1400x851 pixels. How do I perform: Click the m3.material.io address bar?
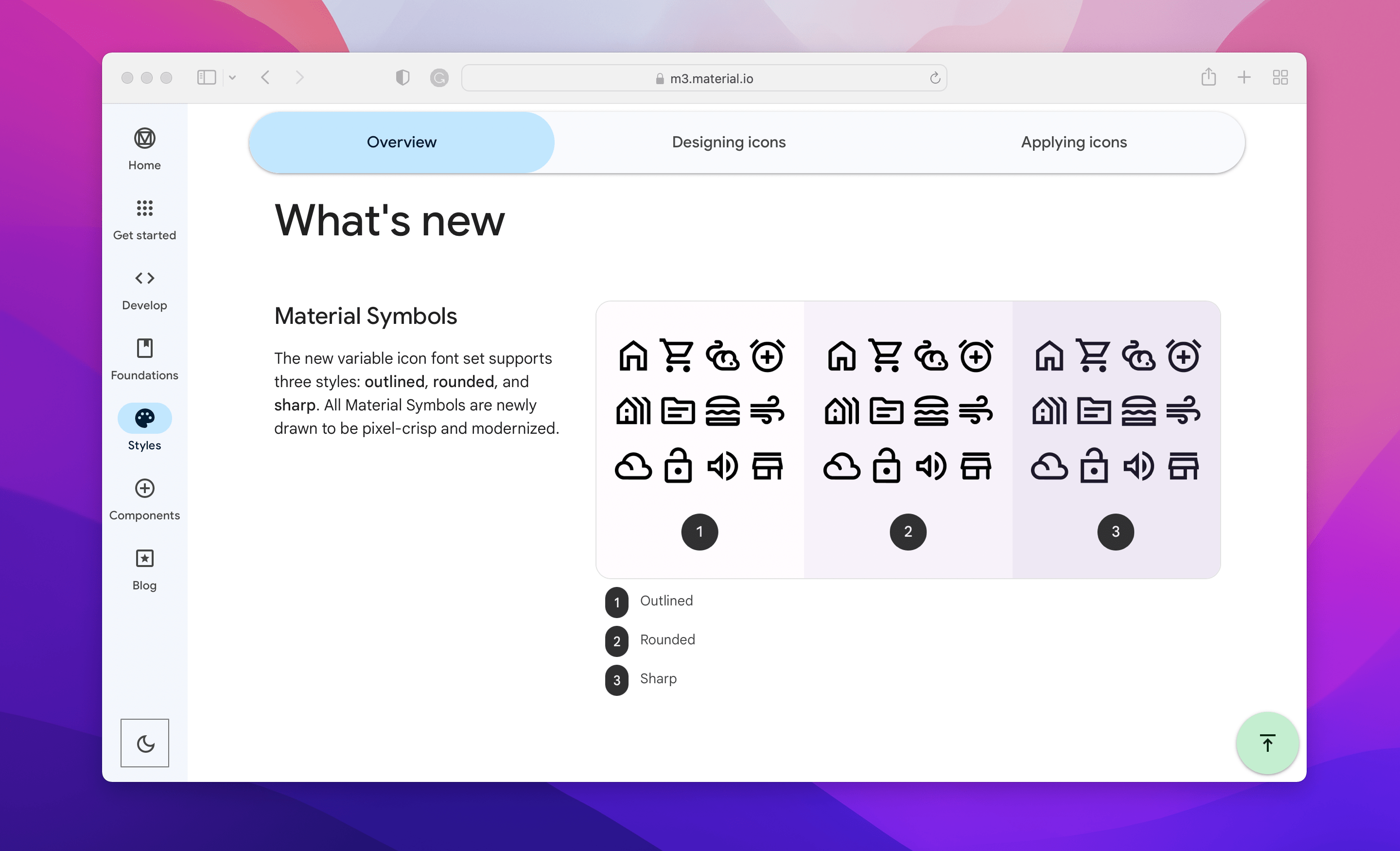(x=704, y=78)
